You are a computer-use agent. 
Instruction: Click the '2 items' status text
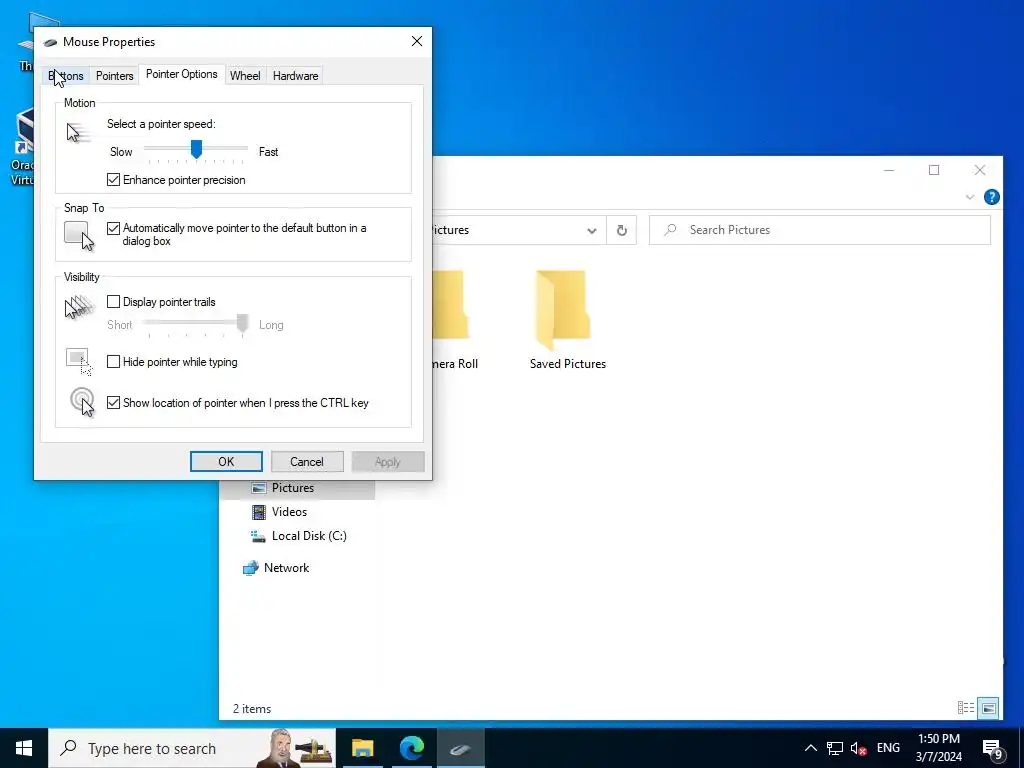pyautogui.click(x=252, y=709)
